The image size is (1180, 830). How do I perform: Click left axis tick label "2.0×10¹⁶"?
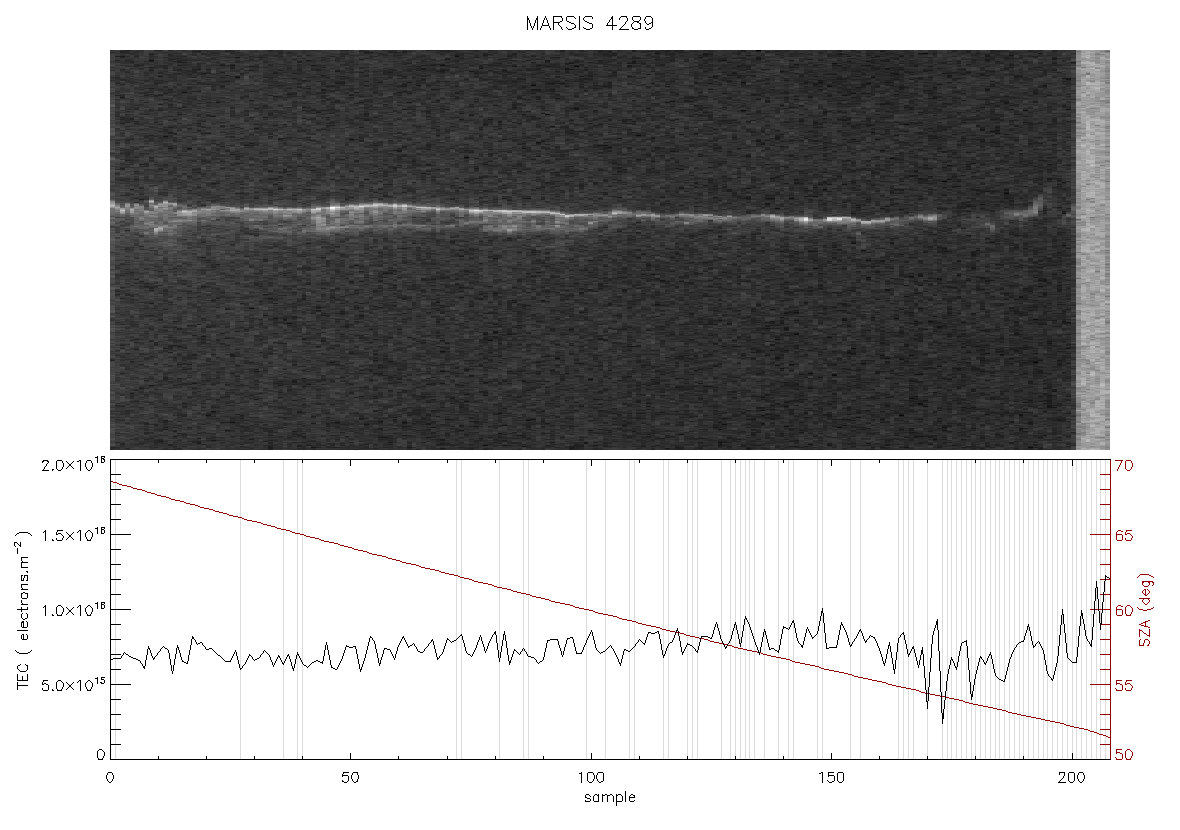74,466
